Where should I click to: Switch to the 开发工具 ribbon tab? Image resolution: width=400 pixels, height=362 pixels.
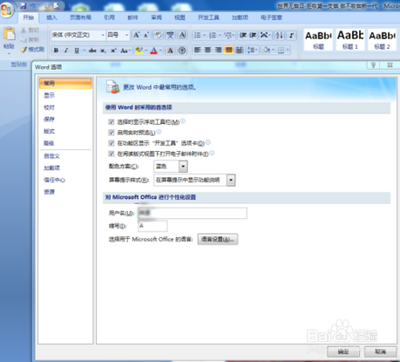pos(209,17)
